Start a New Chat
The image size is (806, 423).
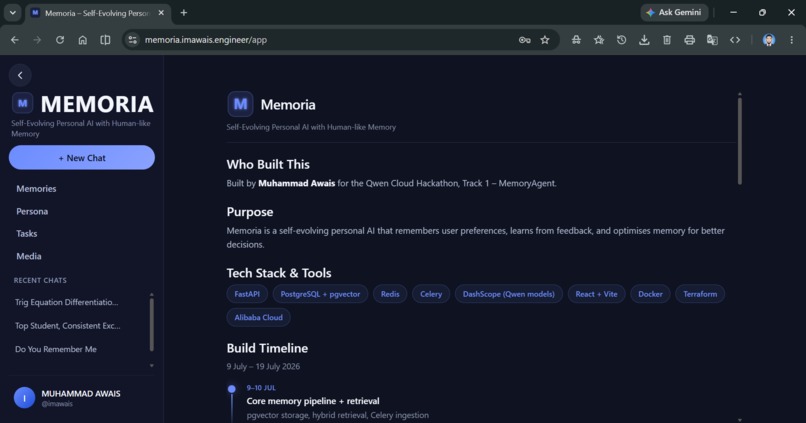82,157
